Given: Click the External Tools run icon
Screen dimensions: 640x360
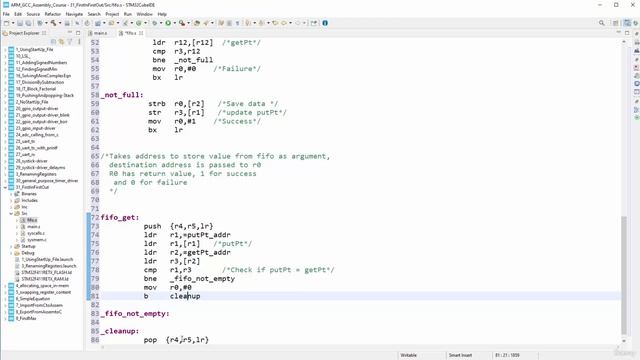Looking at the screenshot, I should (x=182, y=23).
